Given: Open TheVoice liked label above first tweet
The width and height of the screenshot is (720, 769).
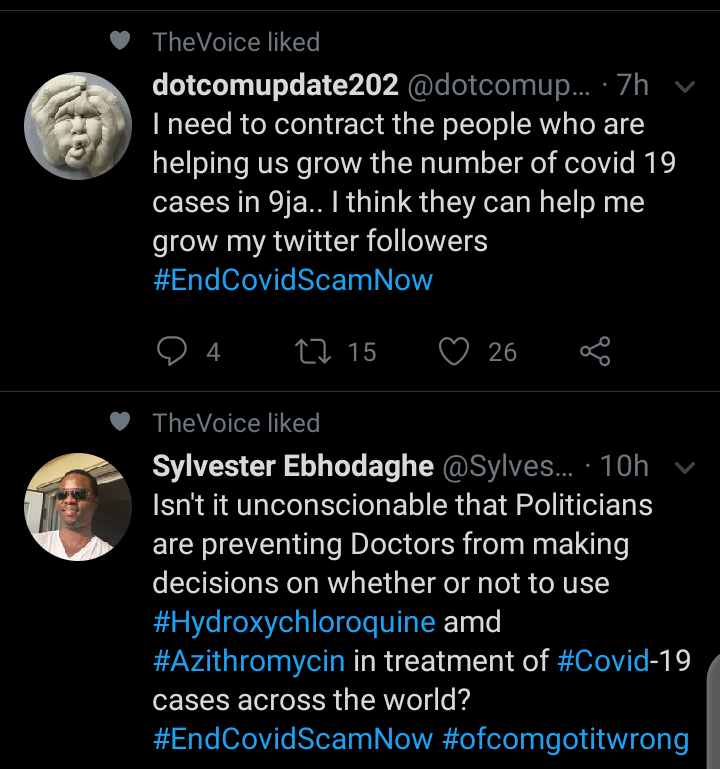Looking at the screenshot, I should pyautogui.click(x=236, y=42).
